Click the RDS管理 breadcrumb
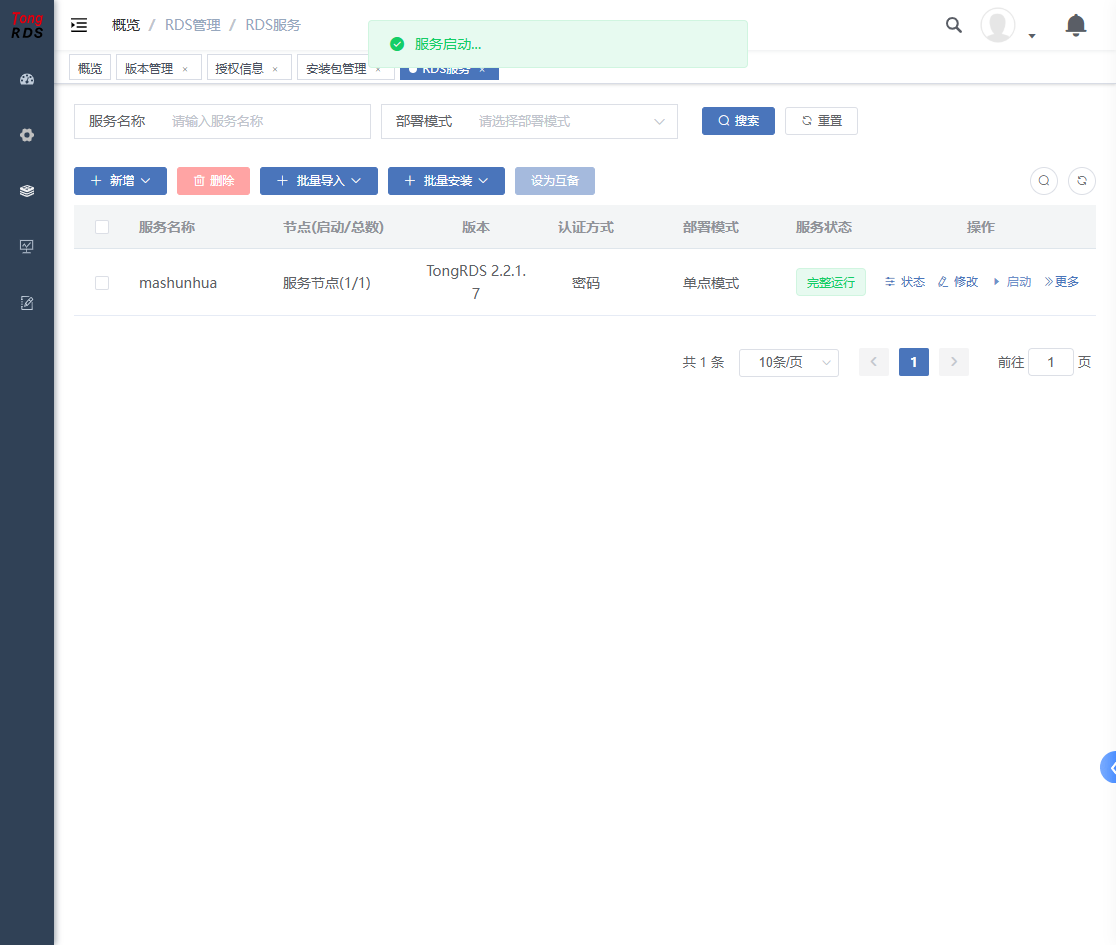 click(193, 25)
